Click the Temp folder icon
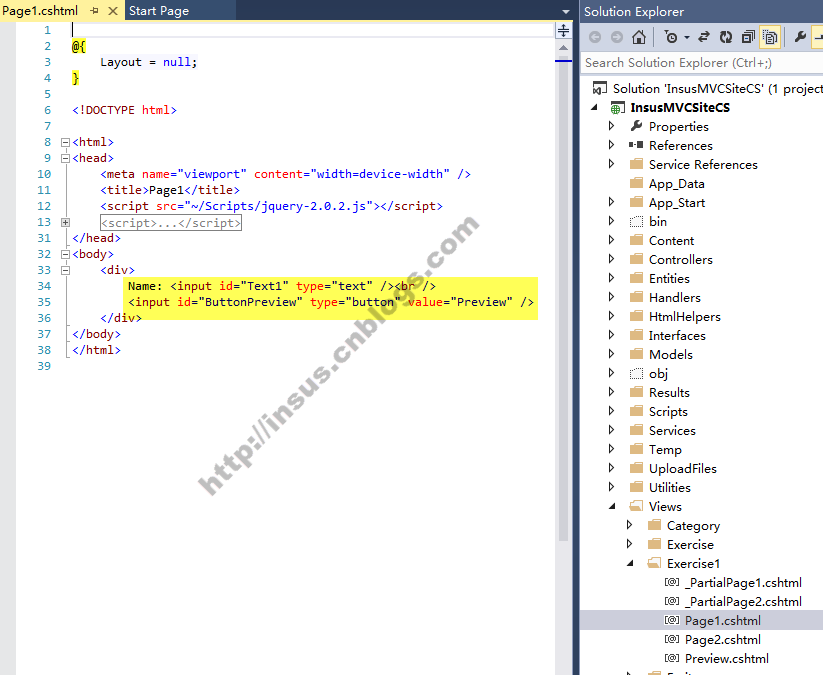823x675 pixels. tap(636, 449)
